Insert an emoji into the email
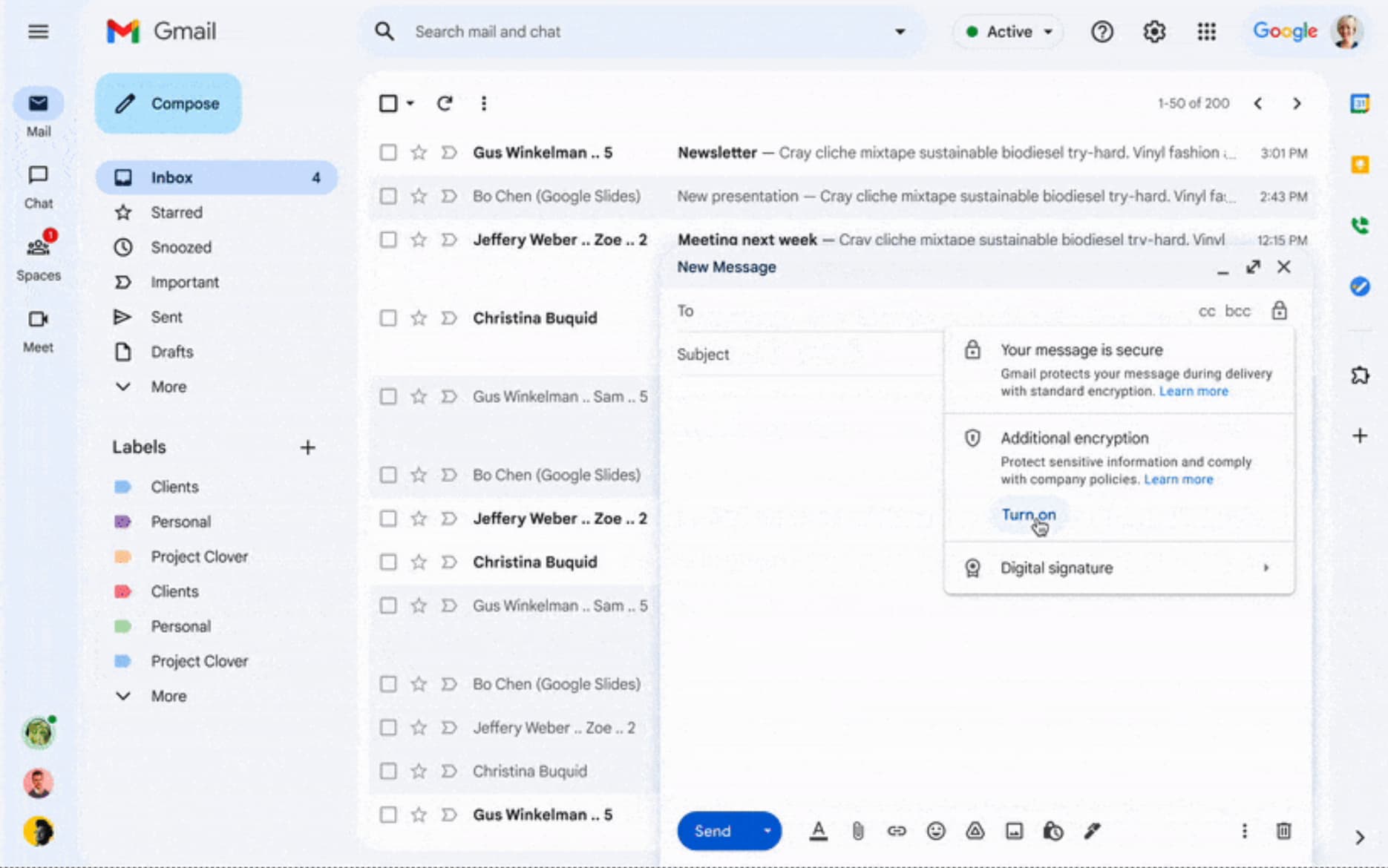1388x868 pixels. tap(936, 831)
